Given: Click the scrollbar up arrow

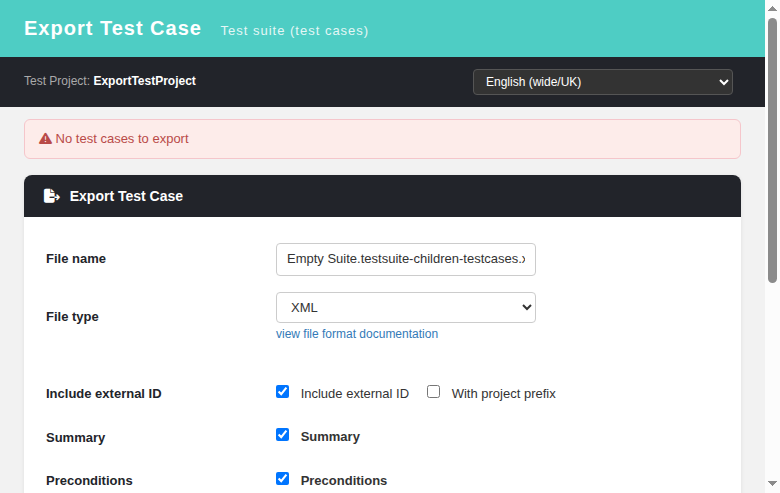Looking at the screenshot, I should [x=772, y=8].
